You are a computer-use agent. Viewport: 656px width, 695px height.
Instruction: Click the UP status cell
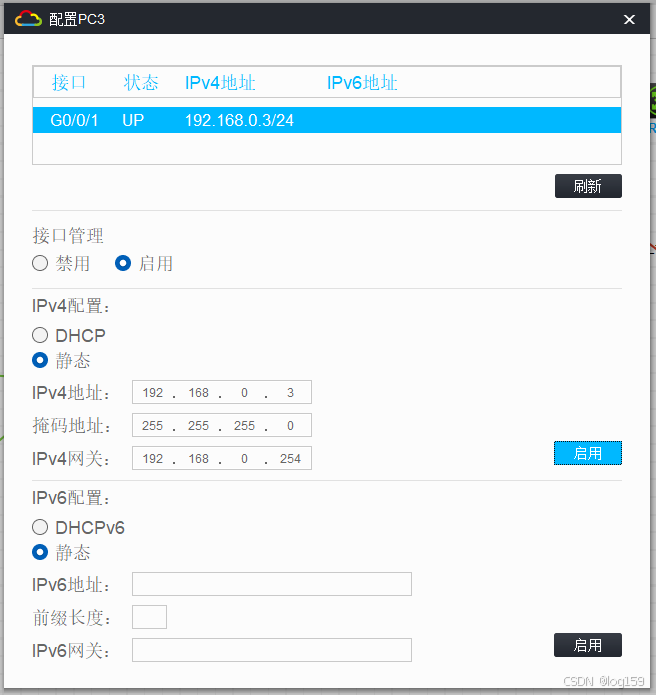point(133,121)
